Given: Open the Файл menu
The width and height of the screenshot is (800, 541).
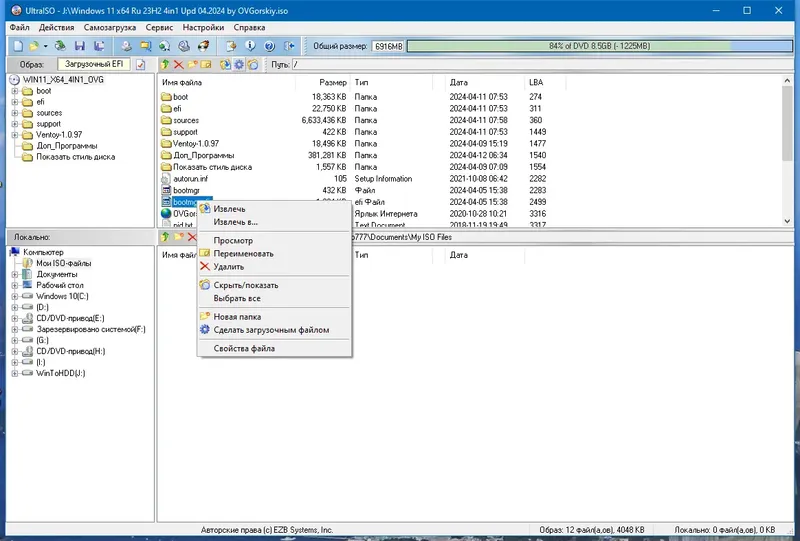Looking at the screenshot, I should [19, 28].
